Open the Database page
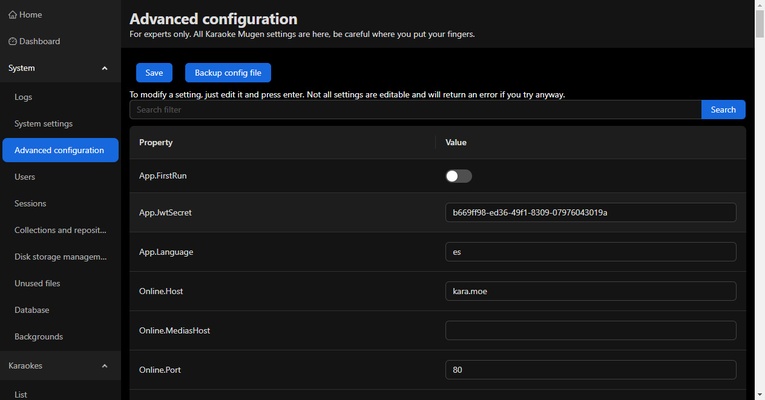 click(32, 310)
